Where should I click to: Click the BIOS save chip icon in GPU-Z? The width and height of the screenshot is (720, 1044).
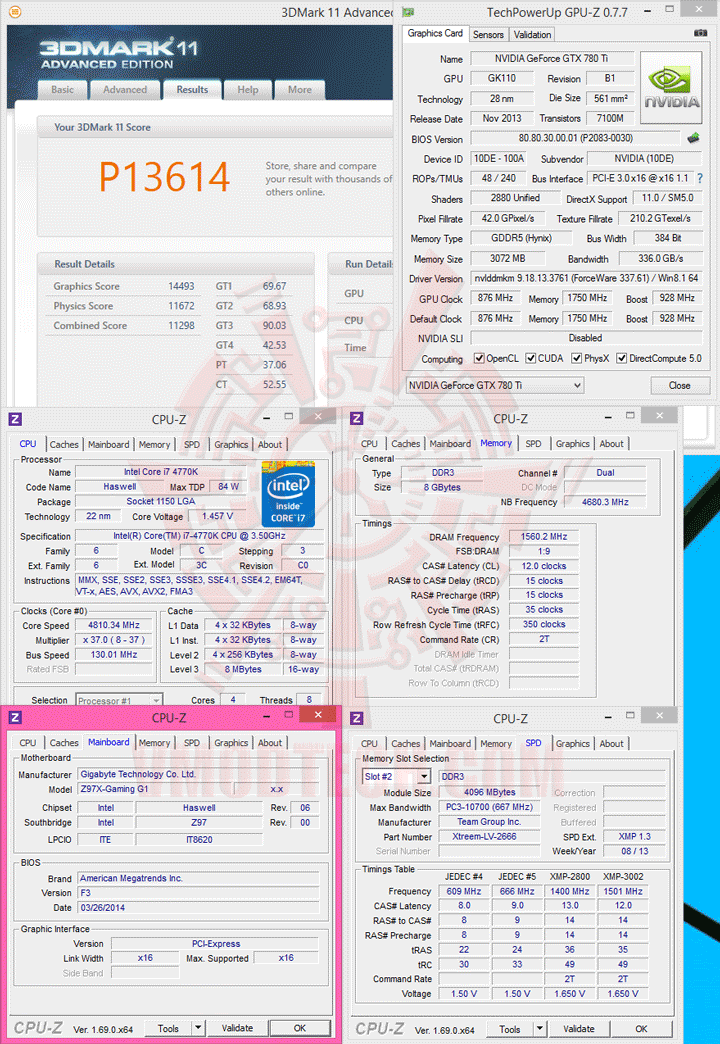693,138
